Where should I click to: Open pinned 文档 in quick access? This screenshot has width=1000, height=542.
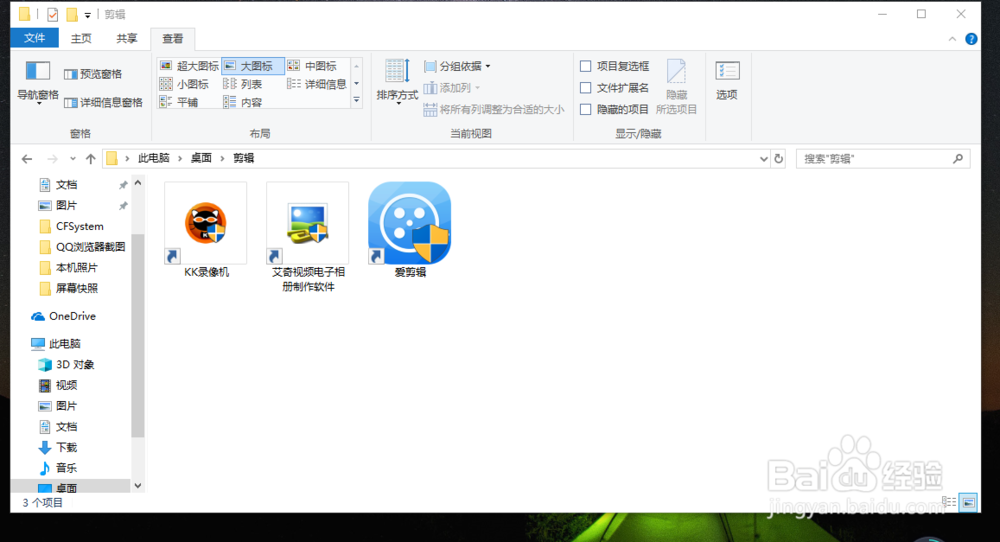point(66,185)
